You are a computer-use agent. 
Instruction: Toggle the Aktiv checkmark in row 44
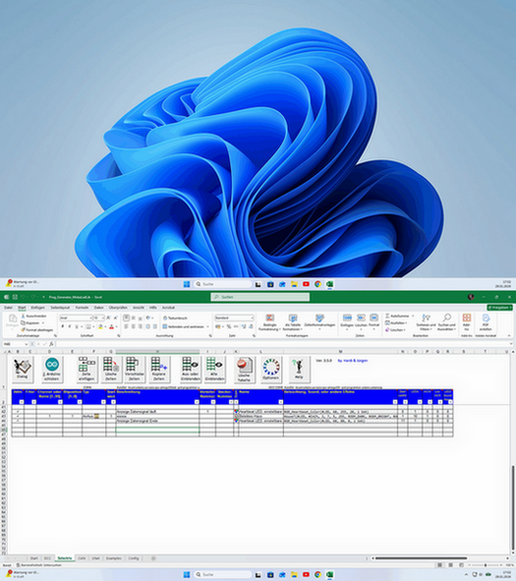(18, 421)
